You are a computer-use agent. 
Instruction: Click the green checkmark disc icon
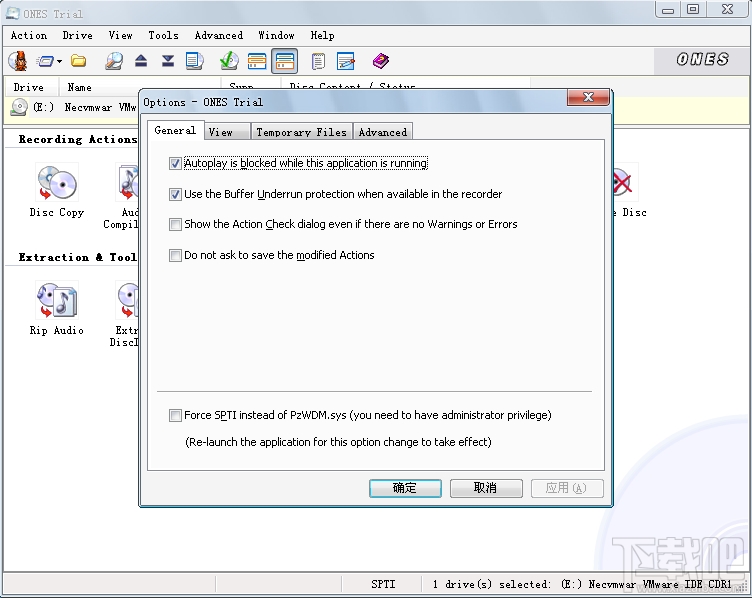[229, 61]
